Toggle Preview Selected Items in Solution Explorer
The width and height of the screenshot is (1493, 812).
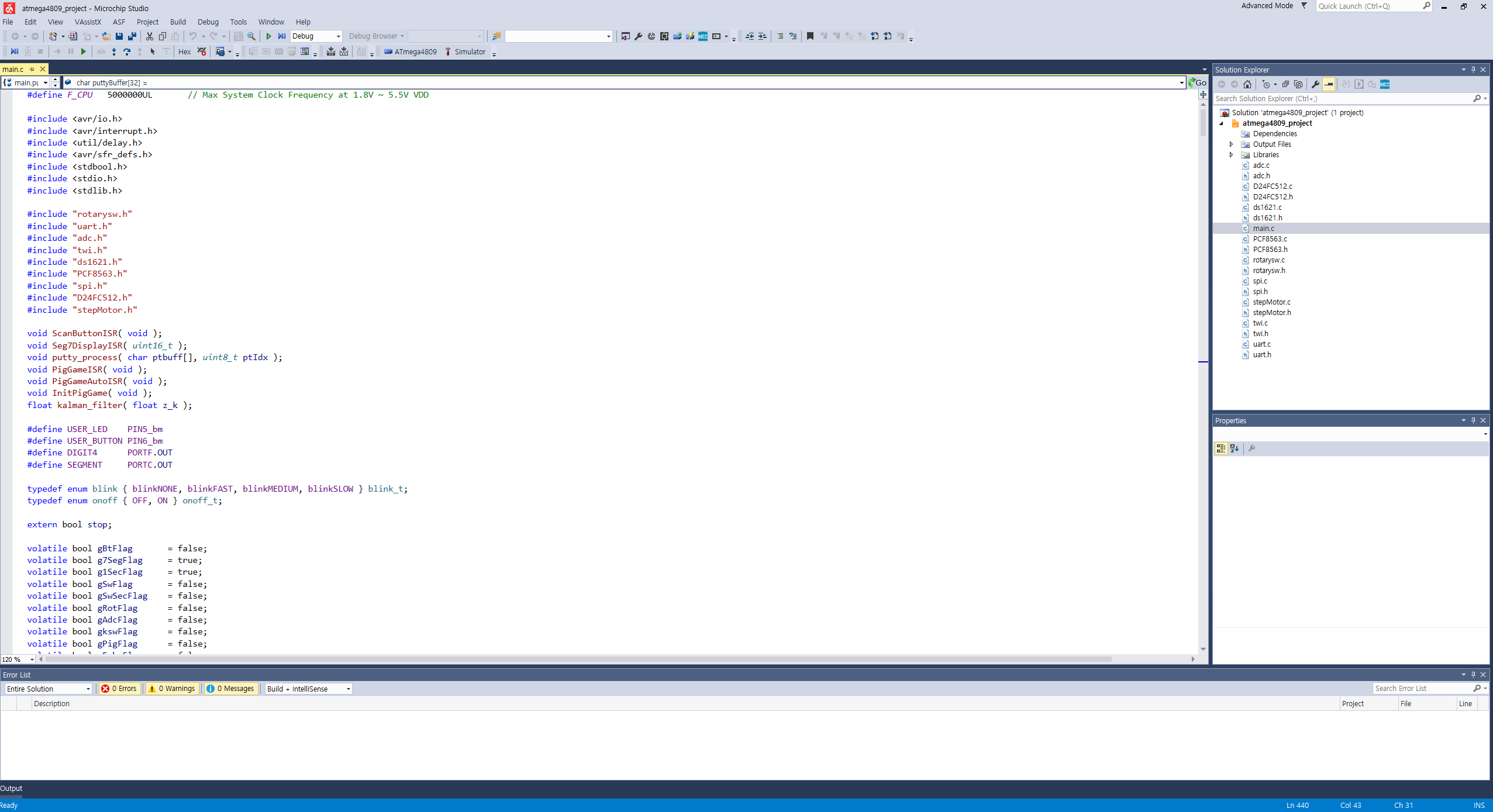[x=1329, y=84]
